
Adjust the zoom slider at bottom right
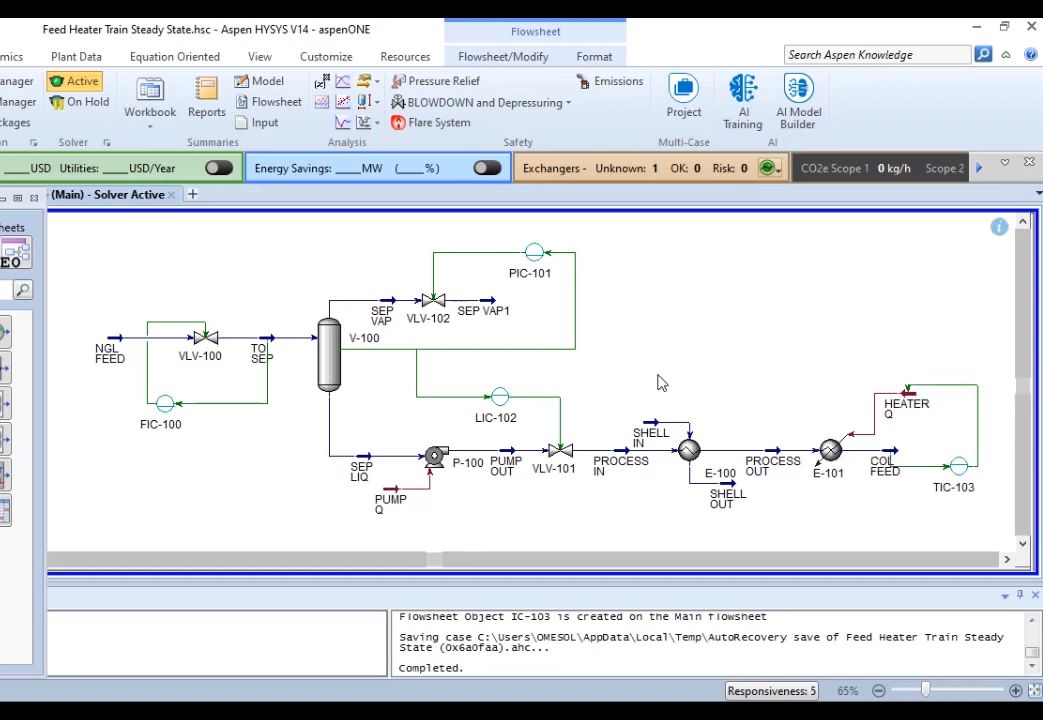tap(925, 690)
